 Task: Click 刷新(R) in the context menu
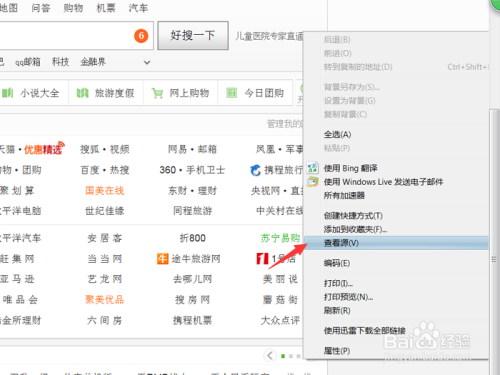337,311
